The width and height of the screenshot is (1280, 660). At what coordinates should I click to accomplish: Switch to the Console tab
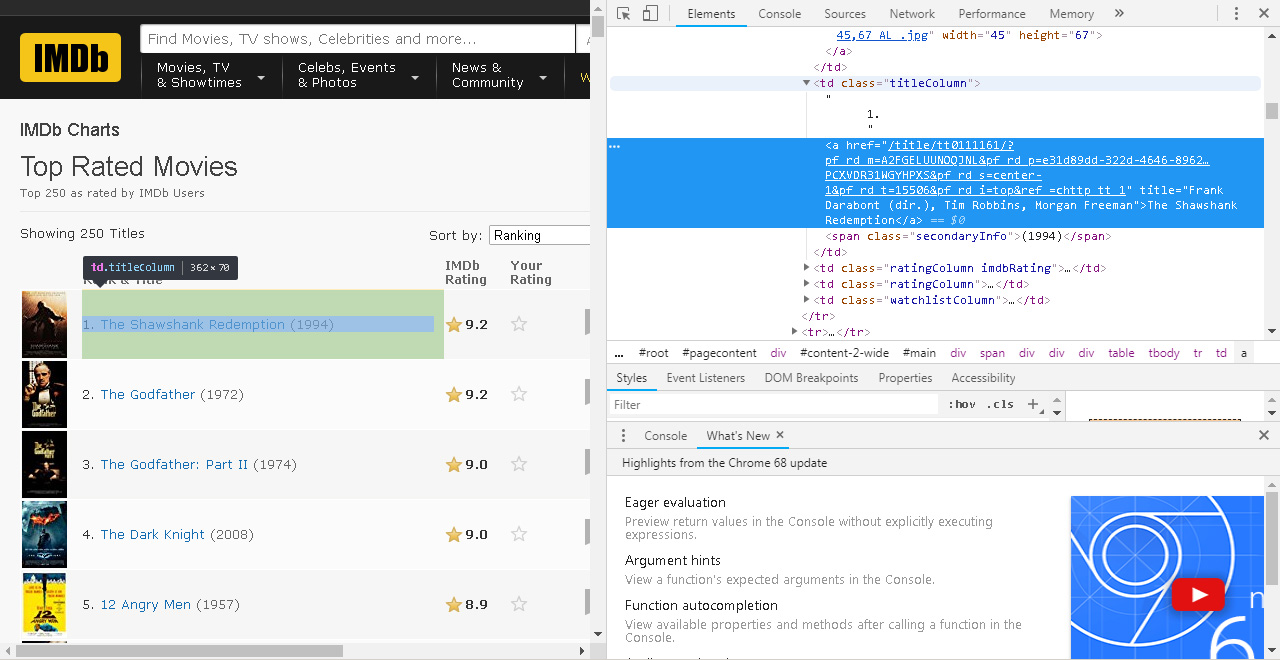click(x=780, y=14)
